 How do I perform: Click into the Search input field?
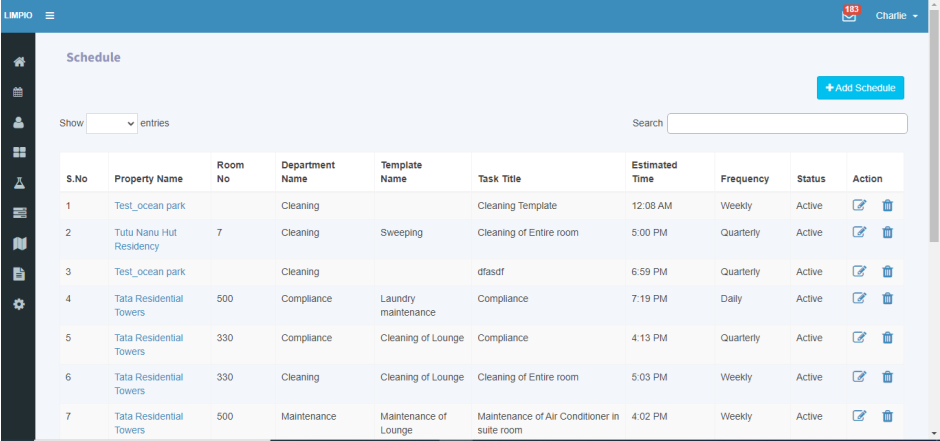click(x=787, y=123)
